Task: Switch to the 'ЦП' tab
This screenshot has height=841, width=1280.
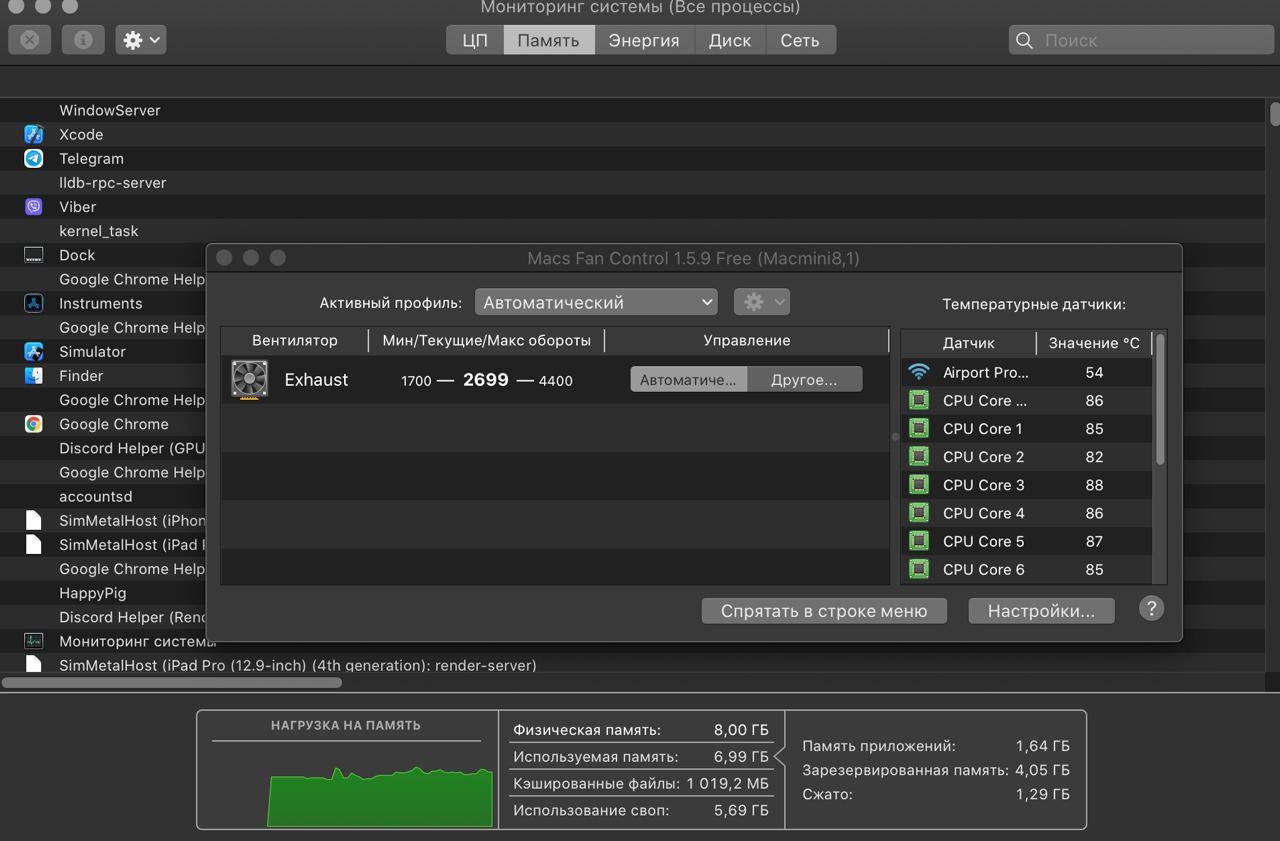Action: (x=475, y=40)
